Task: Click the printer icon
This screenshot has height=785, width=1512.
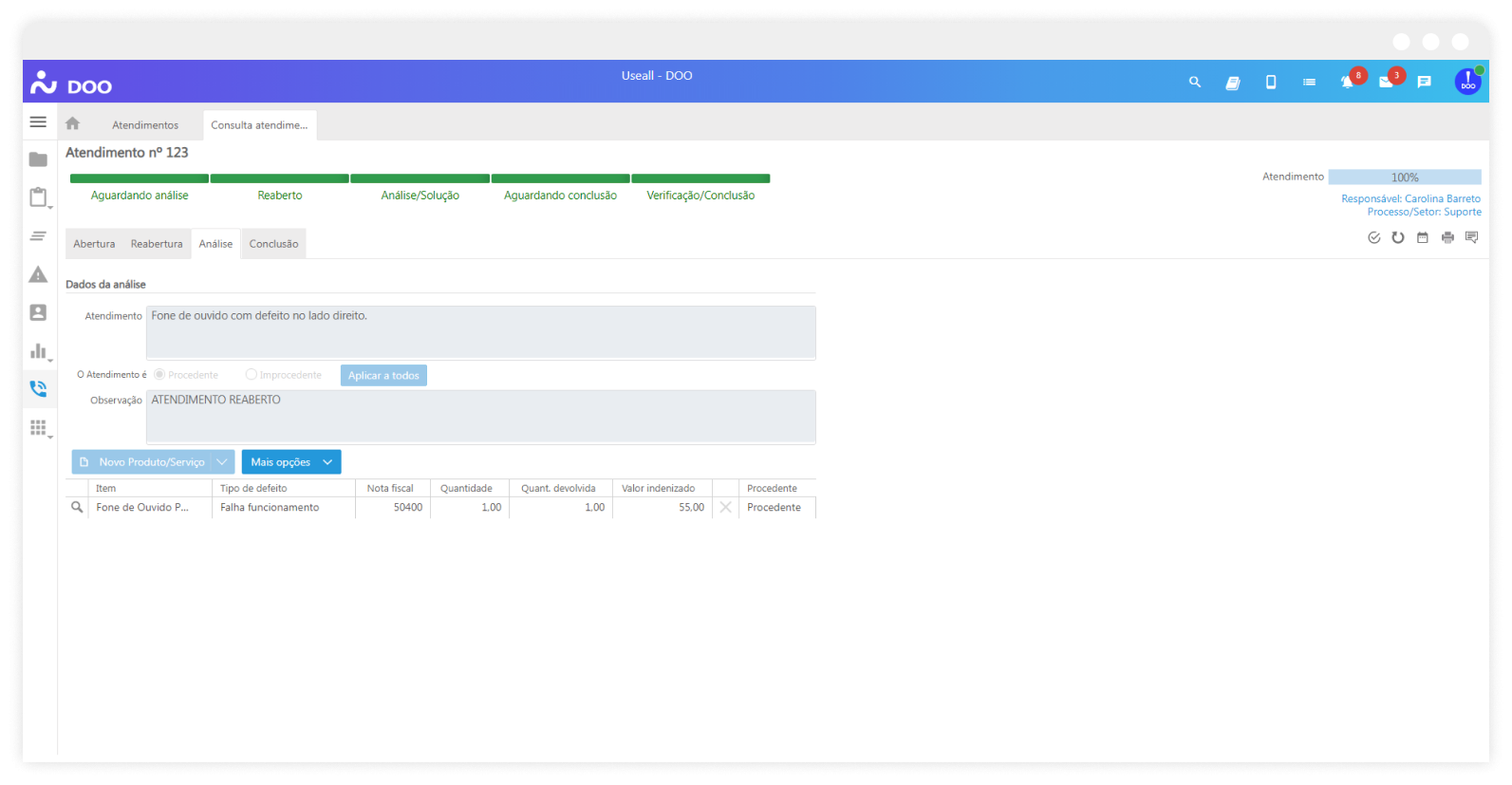Action: [x=1447, y=237]
